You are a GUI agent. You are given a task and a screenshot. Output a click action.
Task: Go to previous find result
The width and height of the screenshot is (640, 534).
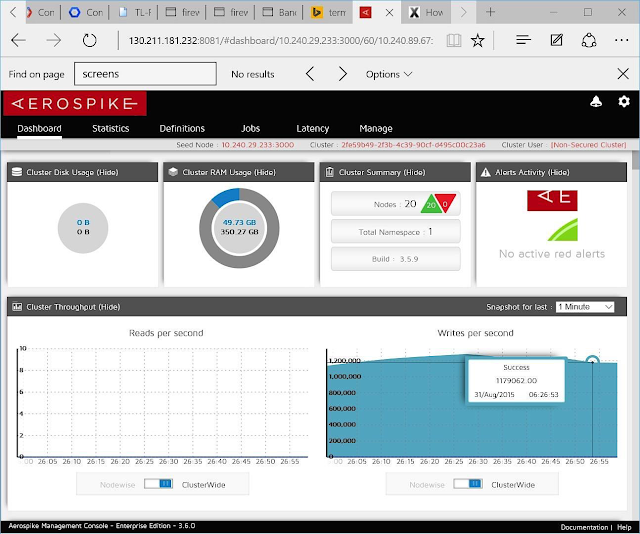tap(310, 74)
